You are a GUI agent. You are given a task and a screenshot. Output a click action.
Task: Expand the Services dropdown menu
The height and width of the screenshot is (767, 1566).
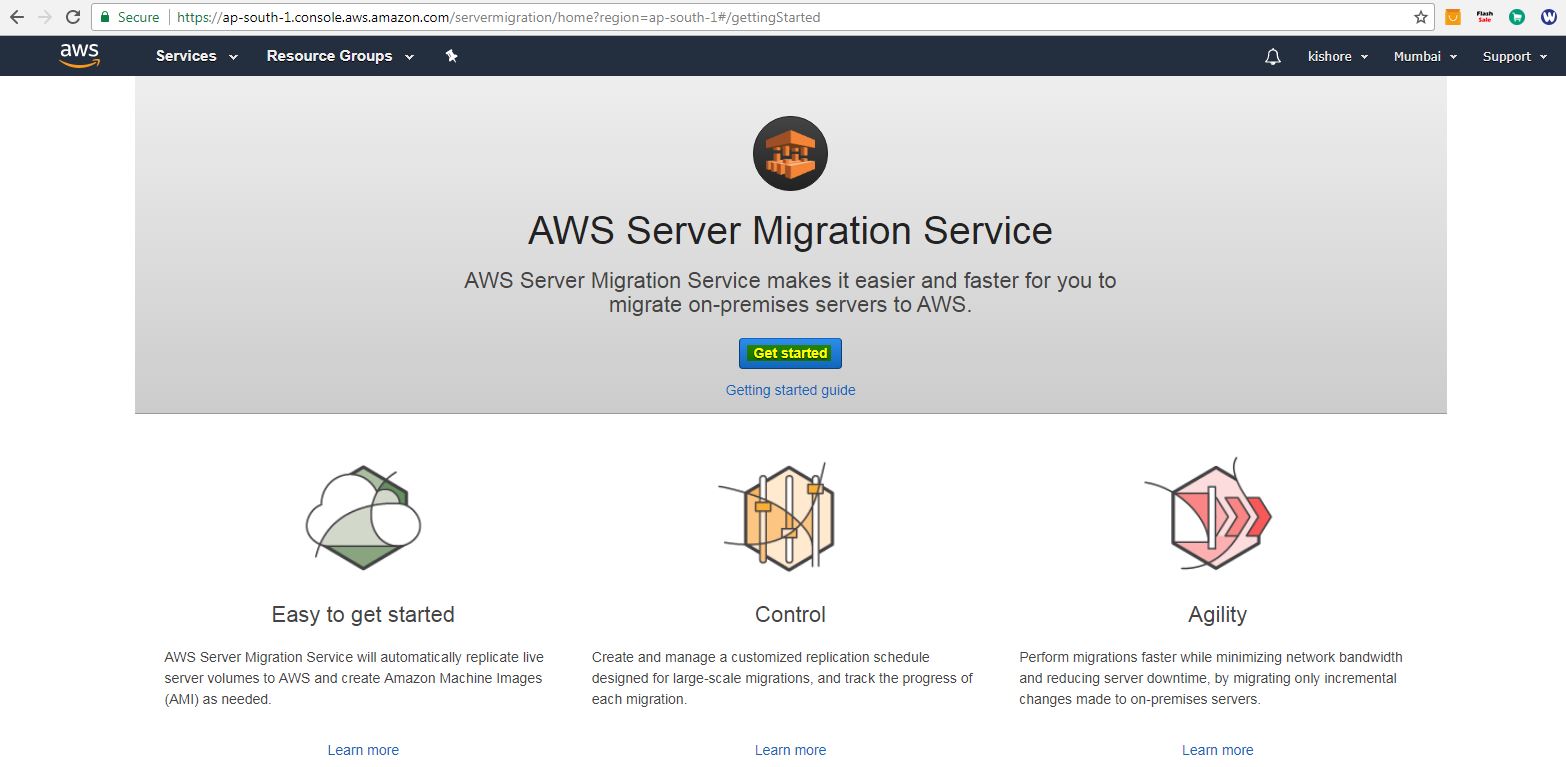197,57
